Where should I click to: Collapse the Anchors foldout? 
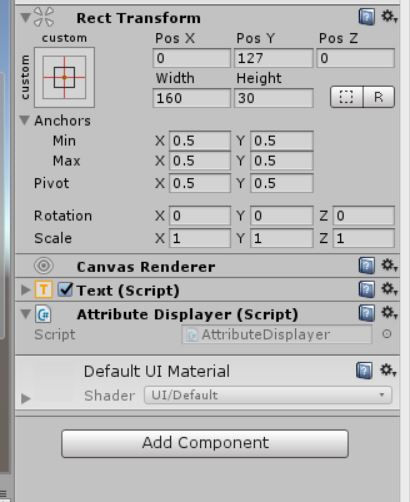click(24, 120)
